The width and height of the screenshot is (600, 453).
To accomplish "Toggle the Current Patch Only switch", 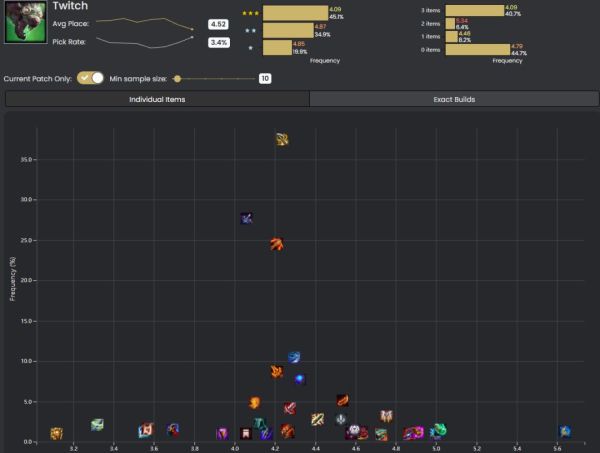I will tap(90, 78).
